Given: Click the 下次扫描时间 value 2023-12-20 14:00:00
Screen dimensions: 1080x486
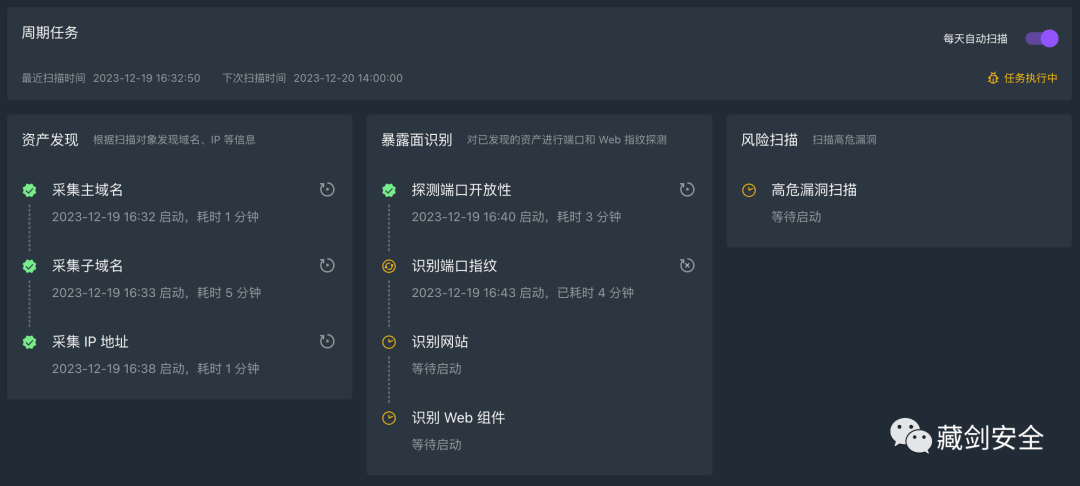Looking at the screenshot, I should [348, 78].
